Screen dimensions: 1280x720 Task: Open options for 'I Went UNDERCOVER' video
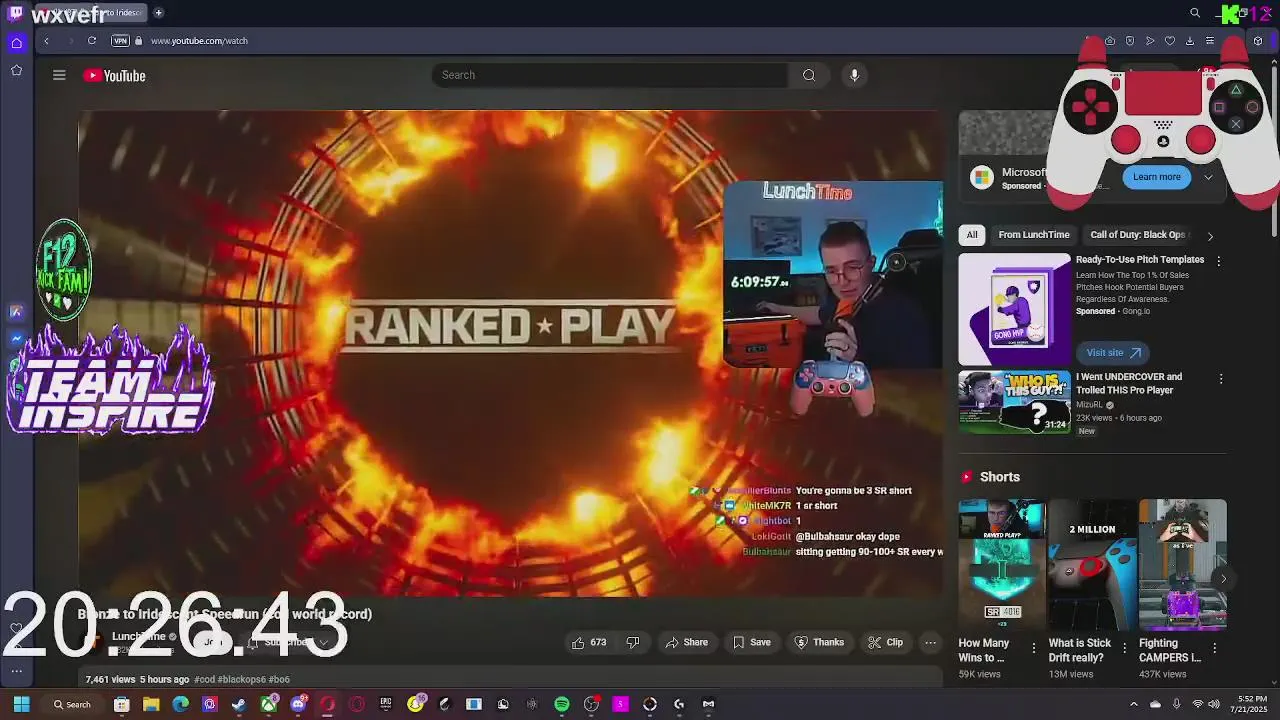pos(1220,378)
